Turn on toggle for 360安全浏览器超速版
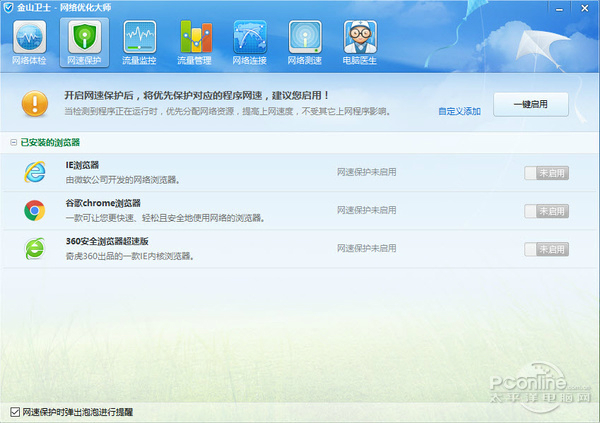600x423 pixels. [546, 249]
